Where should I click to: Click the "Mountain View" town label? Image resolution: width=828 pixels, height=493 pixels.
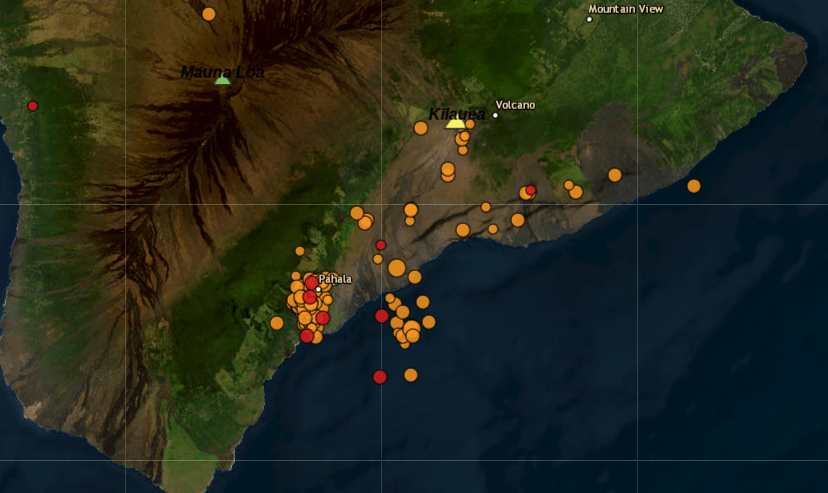626,9
